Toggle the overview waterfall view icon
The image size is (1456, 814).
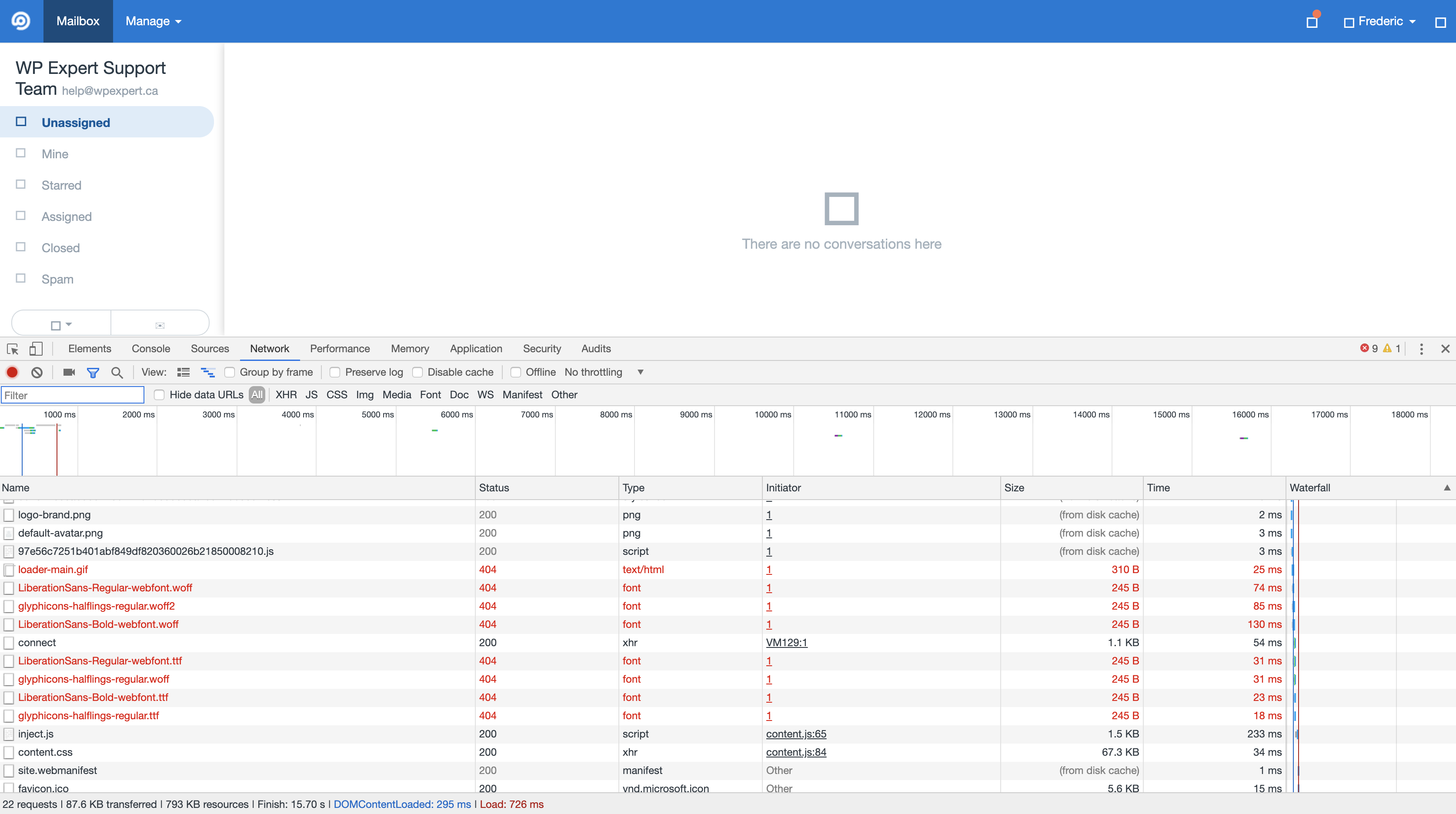coord(207,372)
